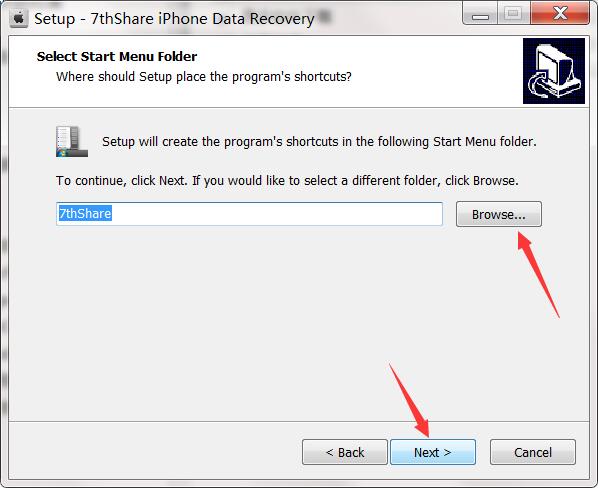Screen dimensions: 598x488
Task: Click the Apple logo icon in title bar
Action: pyautogui.click(x=19, y=18)
